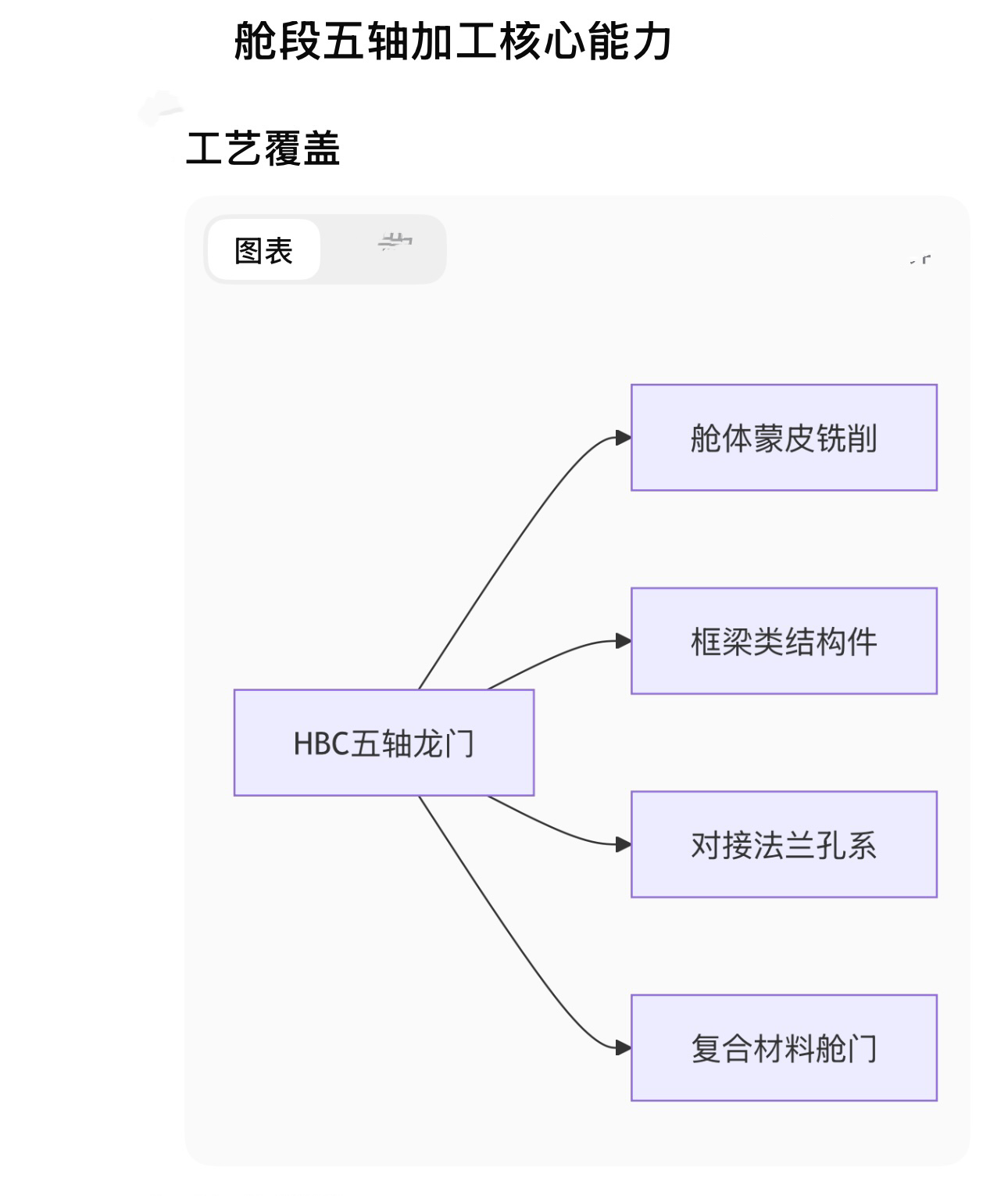Select the 对接法兰孔系 node
Screen dimensions: 1008x1196
pyautogui.click(x=784, y=844)
